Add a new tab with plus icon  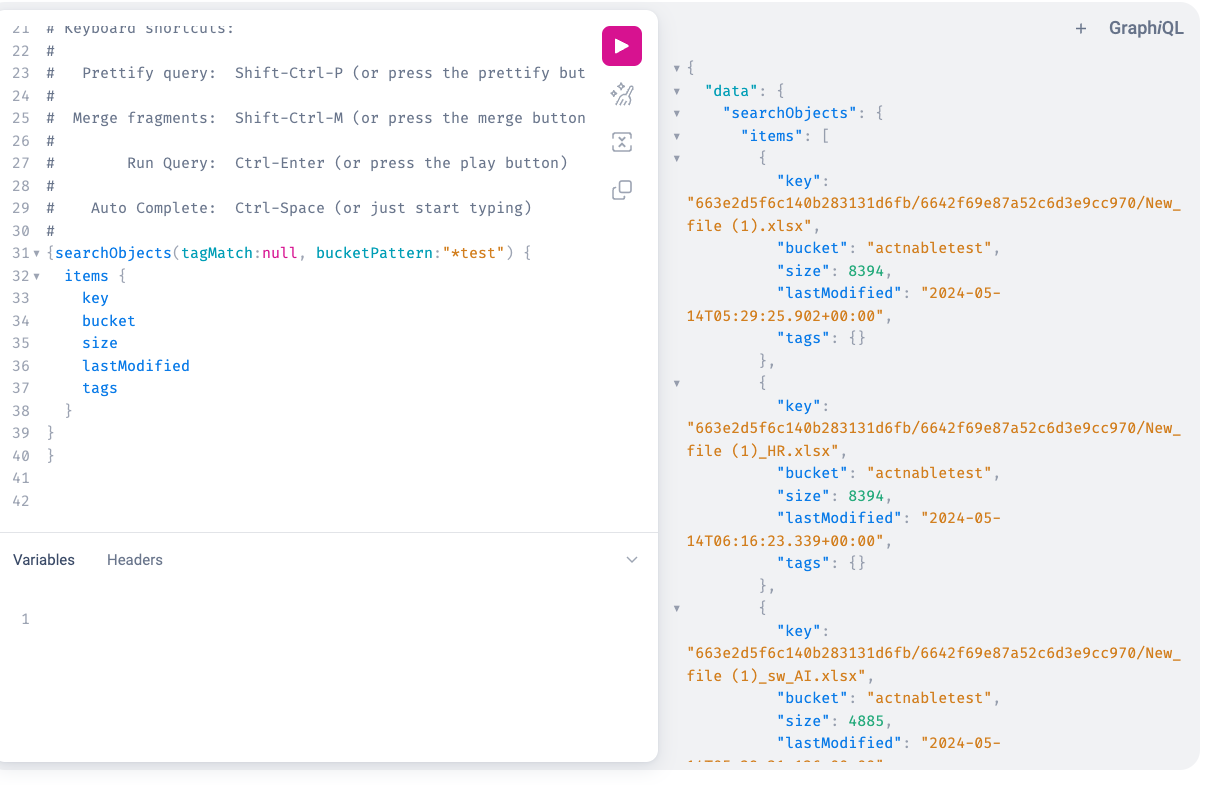1080,29
